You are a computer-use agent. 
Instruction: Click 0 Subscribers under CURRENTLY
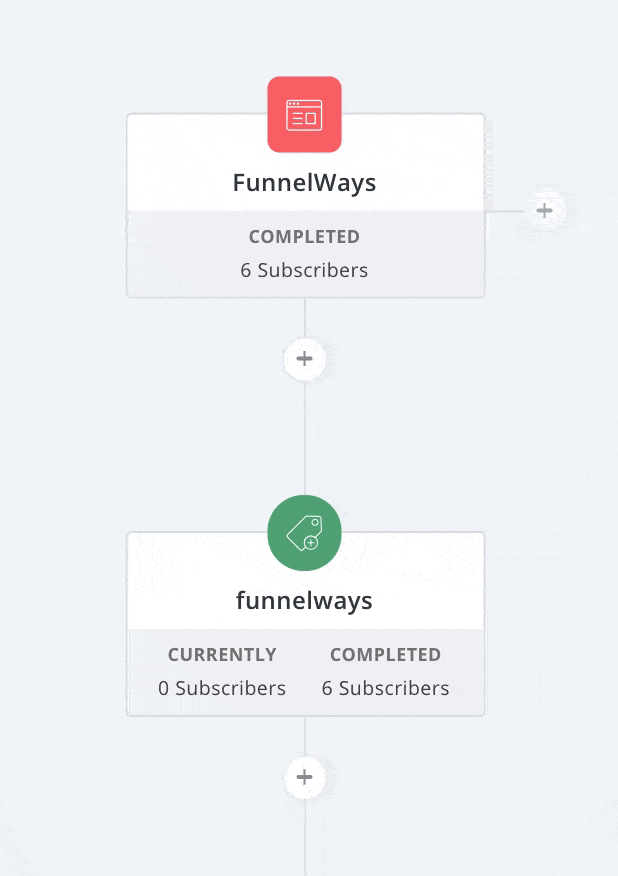222,688
